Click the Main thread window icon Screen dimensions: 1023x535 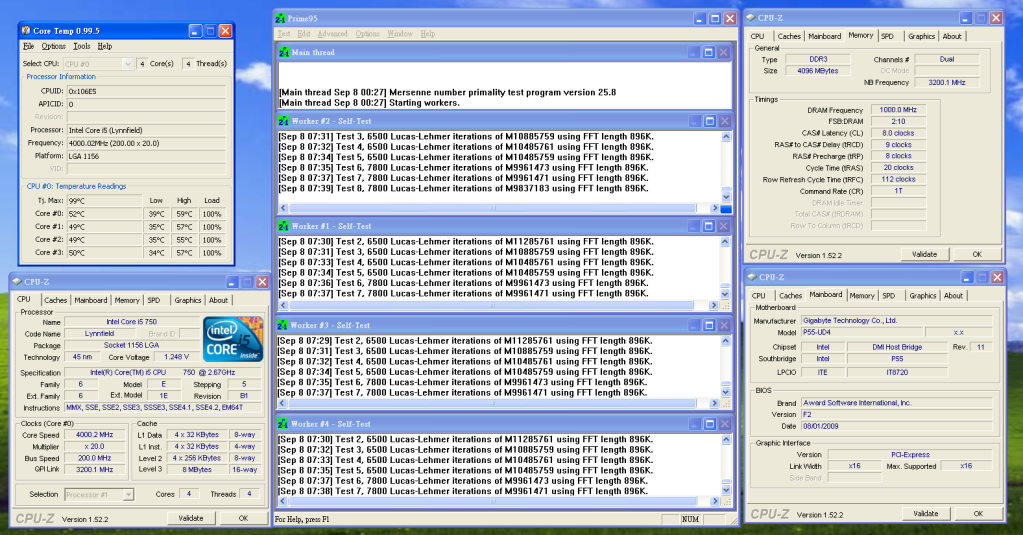click(284, 52)
